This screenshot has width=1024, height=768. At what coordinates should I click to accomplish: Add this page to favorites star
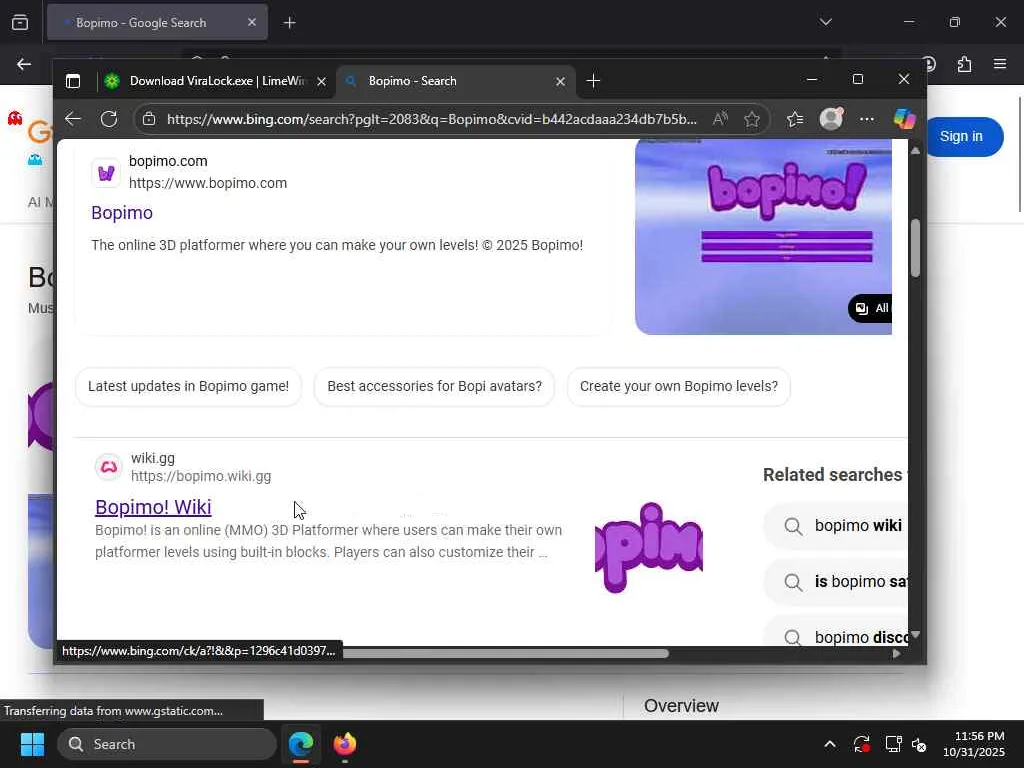[x=752, y=119]
